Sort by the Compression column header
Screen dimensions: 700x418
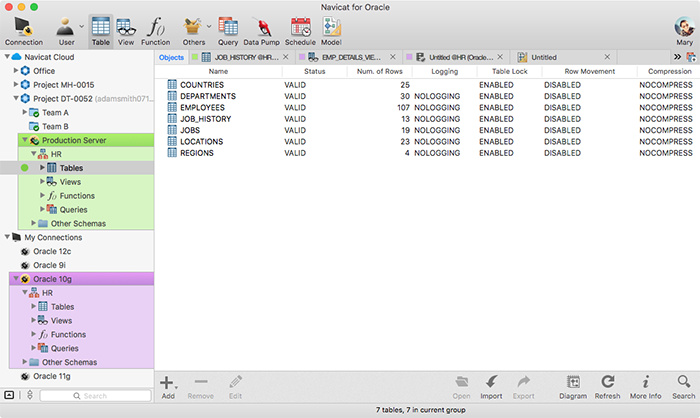(x=669, y=71)
